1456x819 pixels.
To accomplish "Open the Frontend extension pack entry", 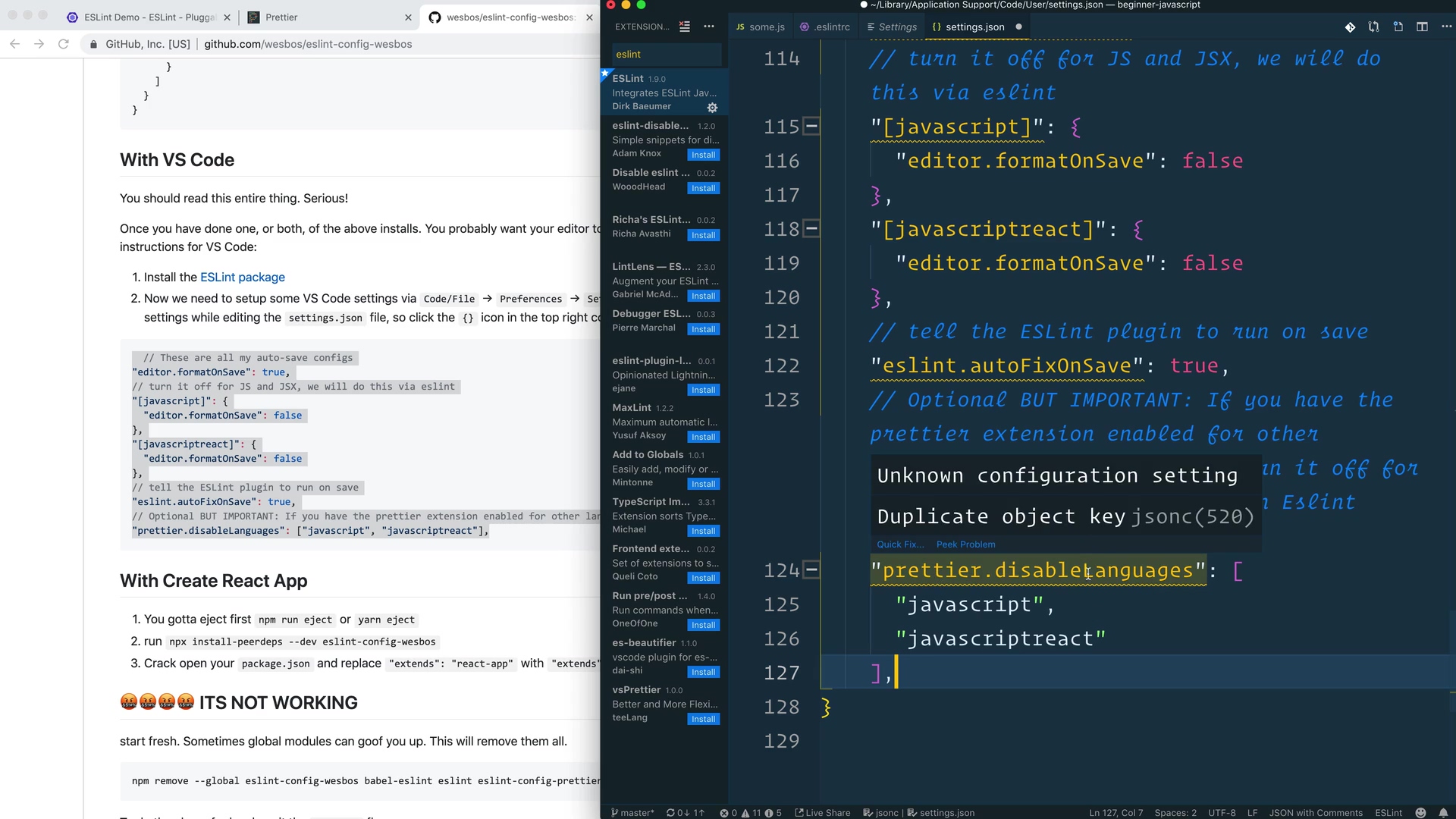I will [x=664, y=563].
